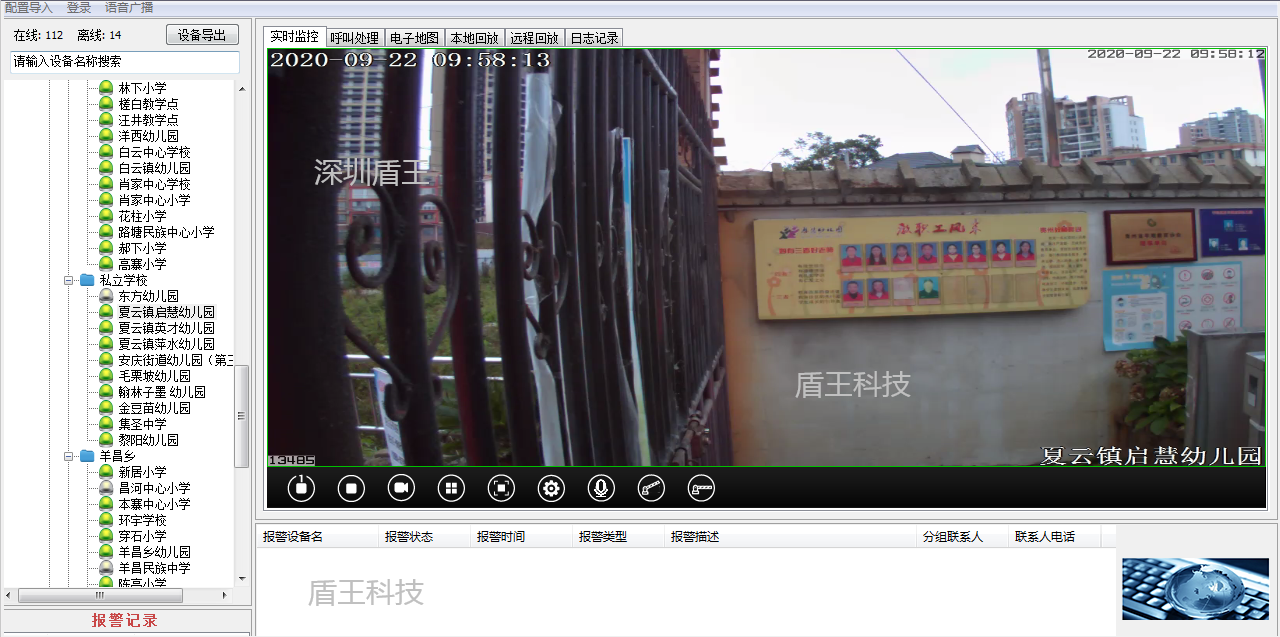Enter fullscreen with the fullscreen icon
Viewport: 1280px width, 637px height.
tap(501, 488)
